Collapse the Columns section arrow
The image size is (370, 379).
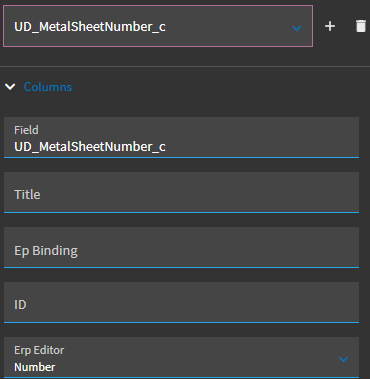(10, 87)
